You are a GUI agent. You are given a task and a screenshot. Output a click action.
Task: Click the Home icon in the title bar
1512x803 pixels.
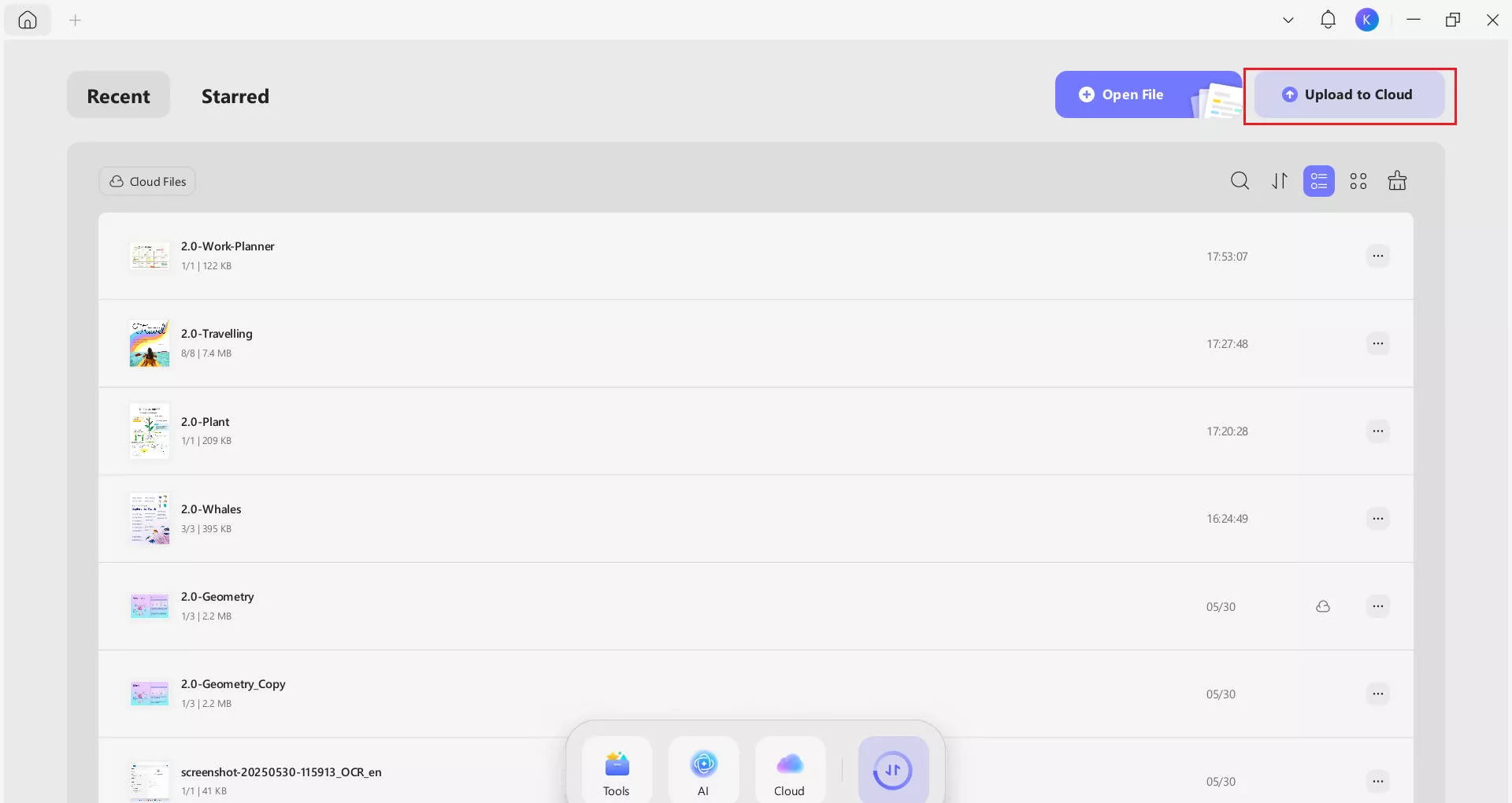tap(28, 20)
